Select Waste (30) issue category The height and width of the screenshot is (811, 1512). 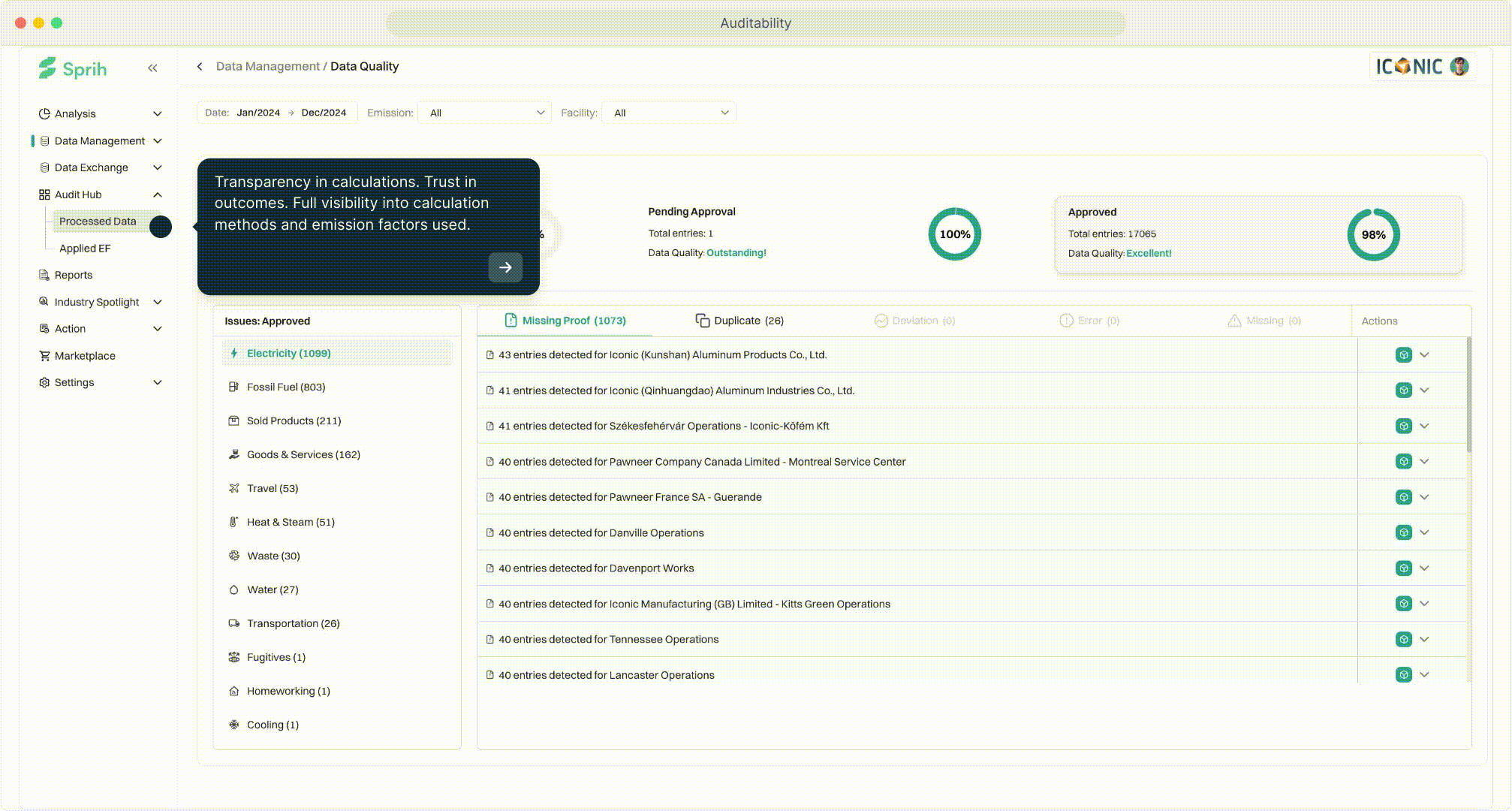coord(337,556)
